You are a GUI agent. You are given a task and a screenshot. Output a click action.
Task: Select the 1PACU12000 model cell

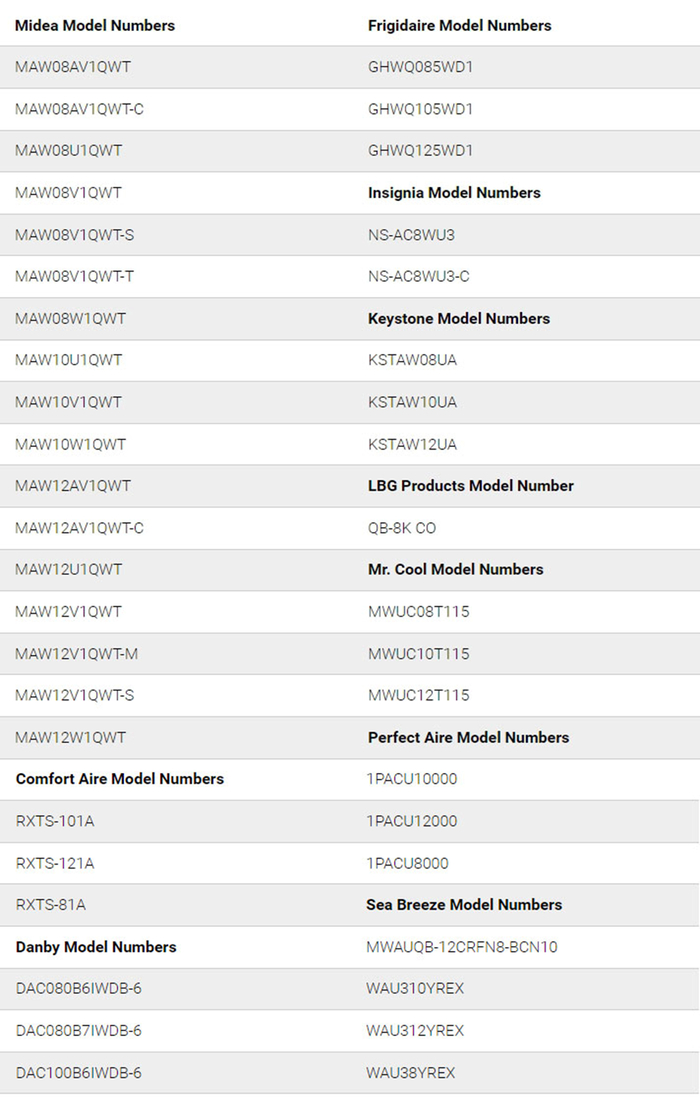(x=412, y=821)
